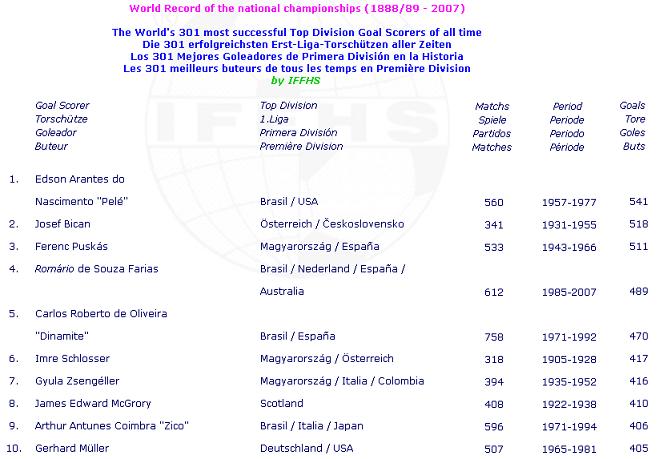Click the 1985-2007 period for Romário
This screenshot has height=459, width=665.
coord(568,291)
